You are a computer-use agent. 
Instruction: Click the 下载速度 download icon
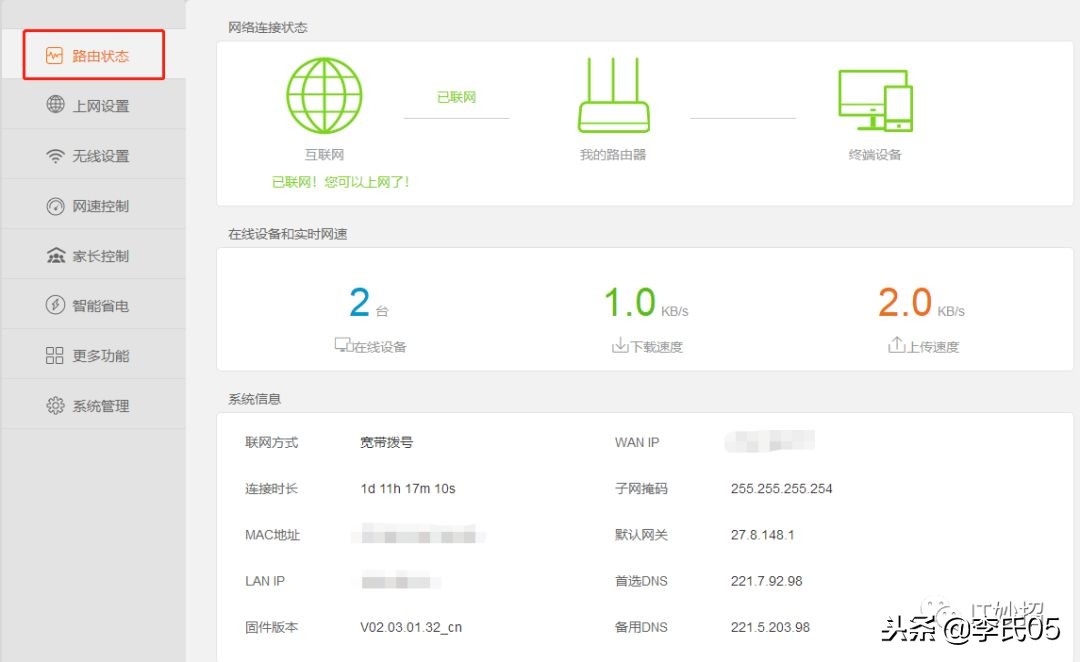(x=622, y=345)
